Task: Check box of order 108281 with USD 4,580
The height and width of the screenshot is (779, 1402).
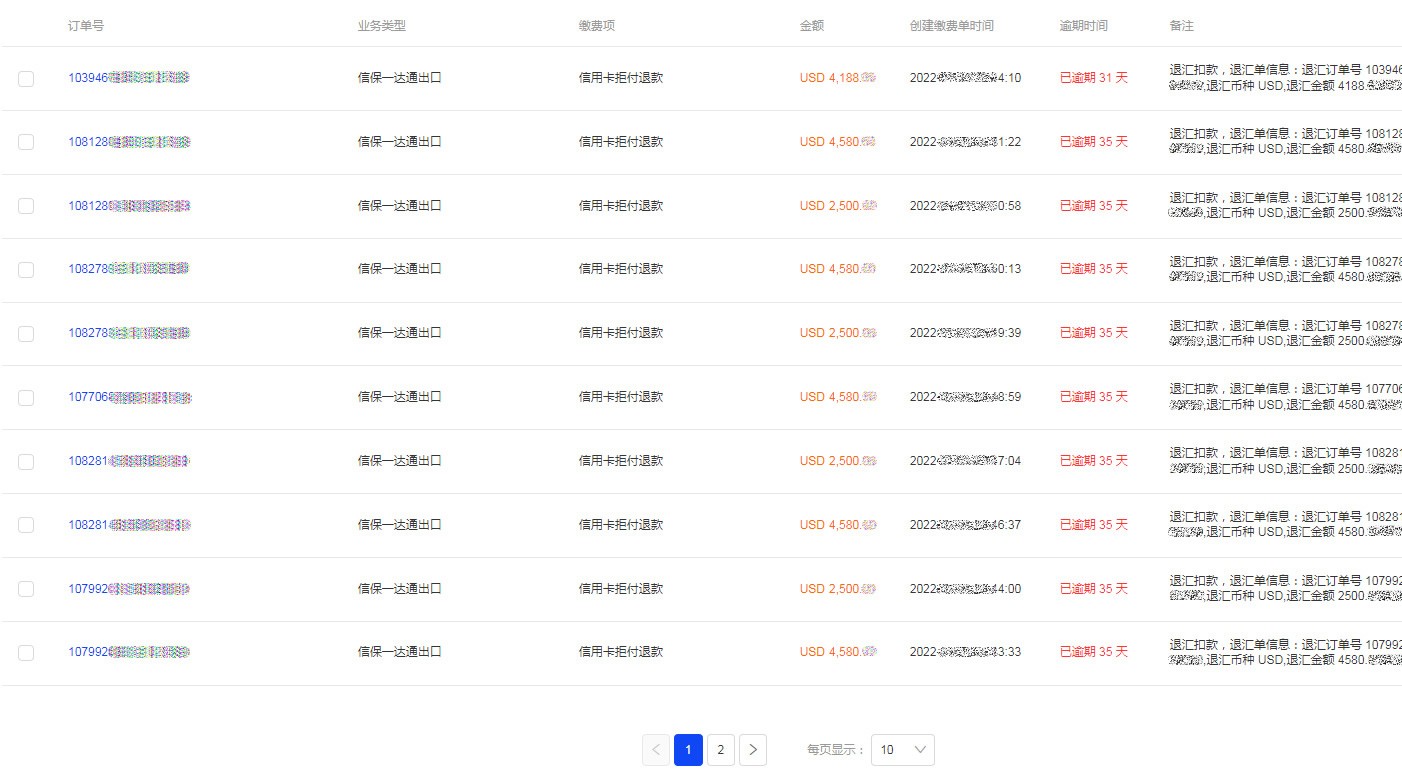Action: coord(26,525)
